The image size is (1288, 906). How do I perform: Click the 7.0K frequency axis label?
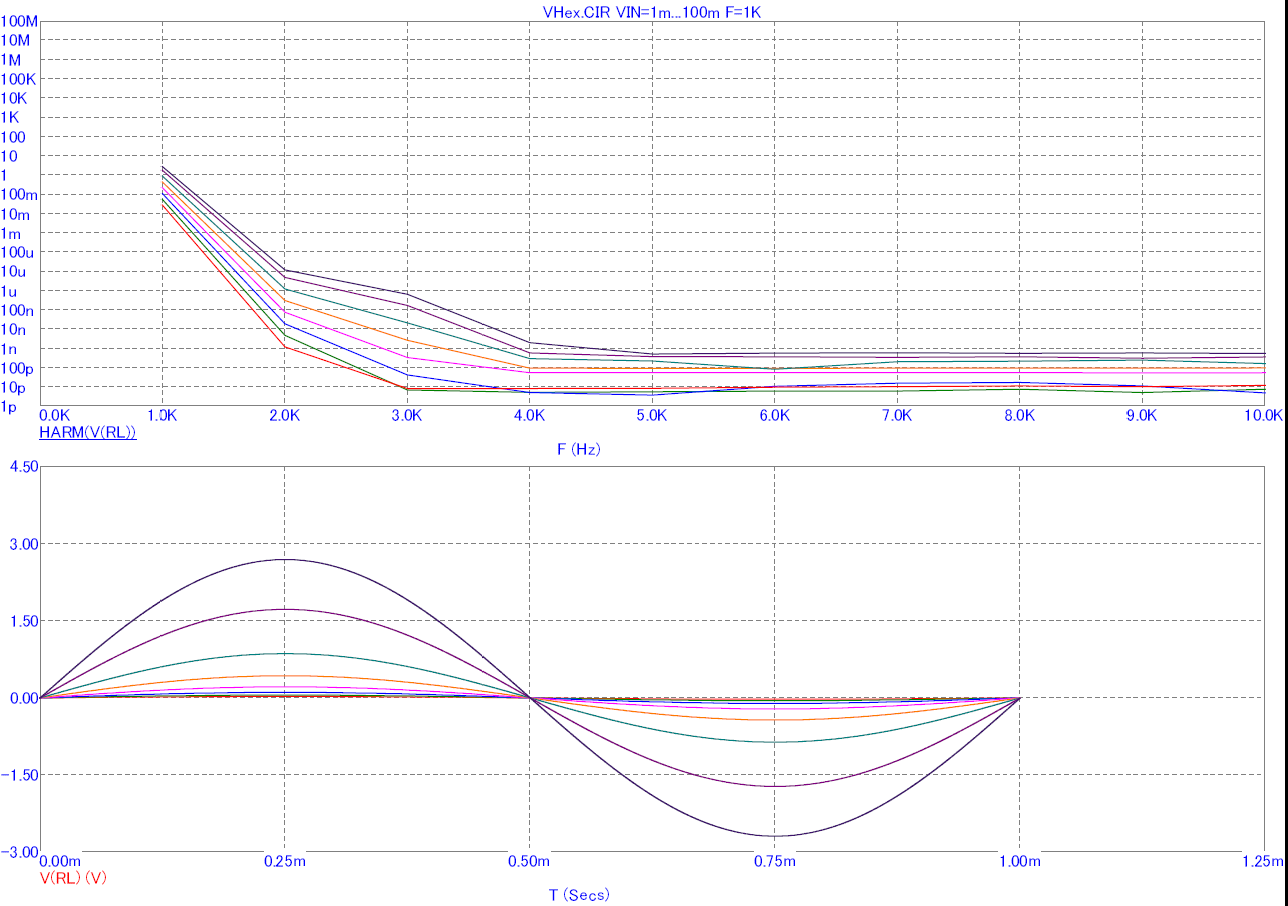tap(897, 414)
